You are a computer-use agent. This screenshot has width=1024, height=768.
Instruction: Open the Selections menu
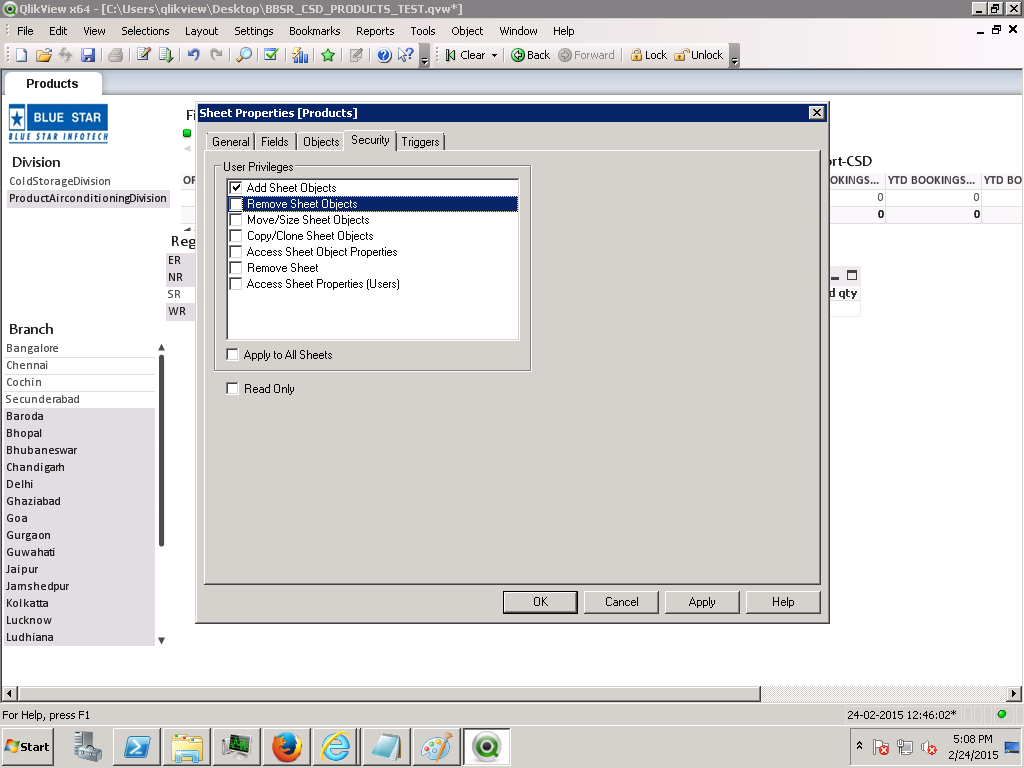point(145,31)
